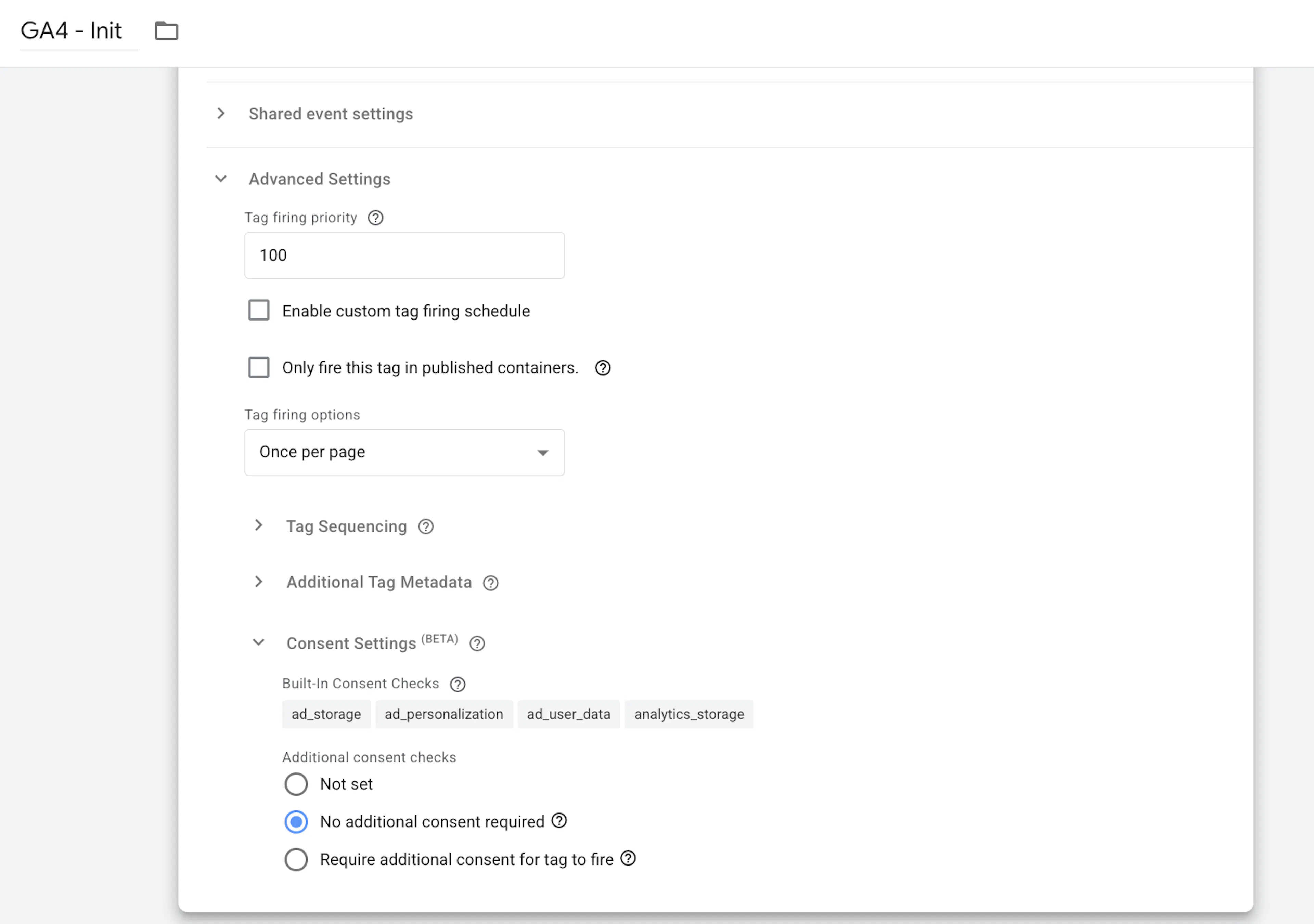Expand Shared event settings section
This screenshot has height=924, width=1314.
221,113
